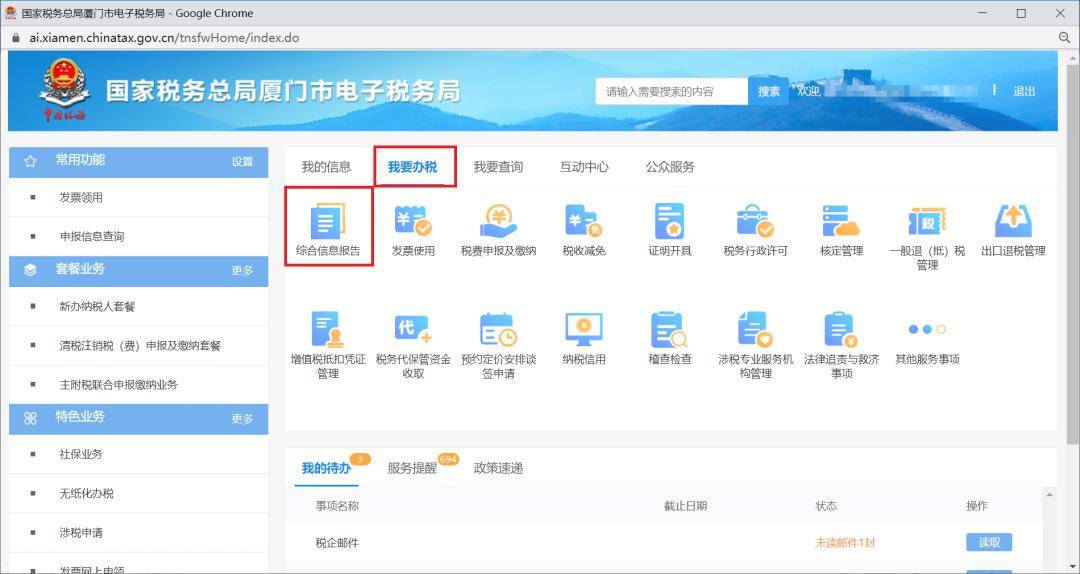Screen dimensions: 1080x574
Task: Open 无纸化办税 in the sidebar
Action: pyautogui.click(x=87, y=493)
